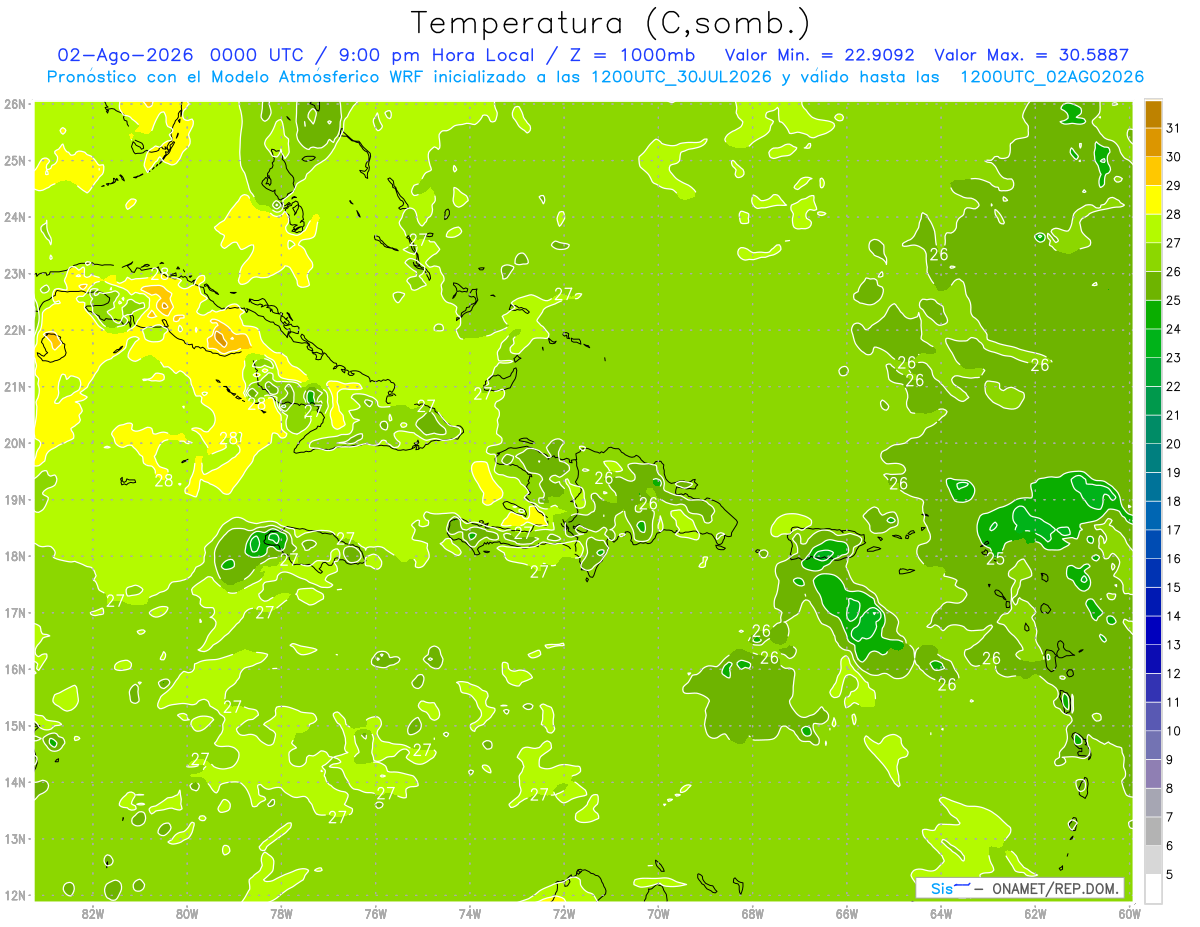Click the "1200UTC_30JUL2026" initialization time text
The width and height of the screenshot is (1200, 927).
[x=681, y=77]
